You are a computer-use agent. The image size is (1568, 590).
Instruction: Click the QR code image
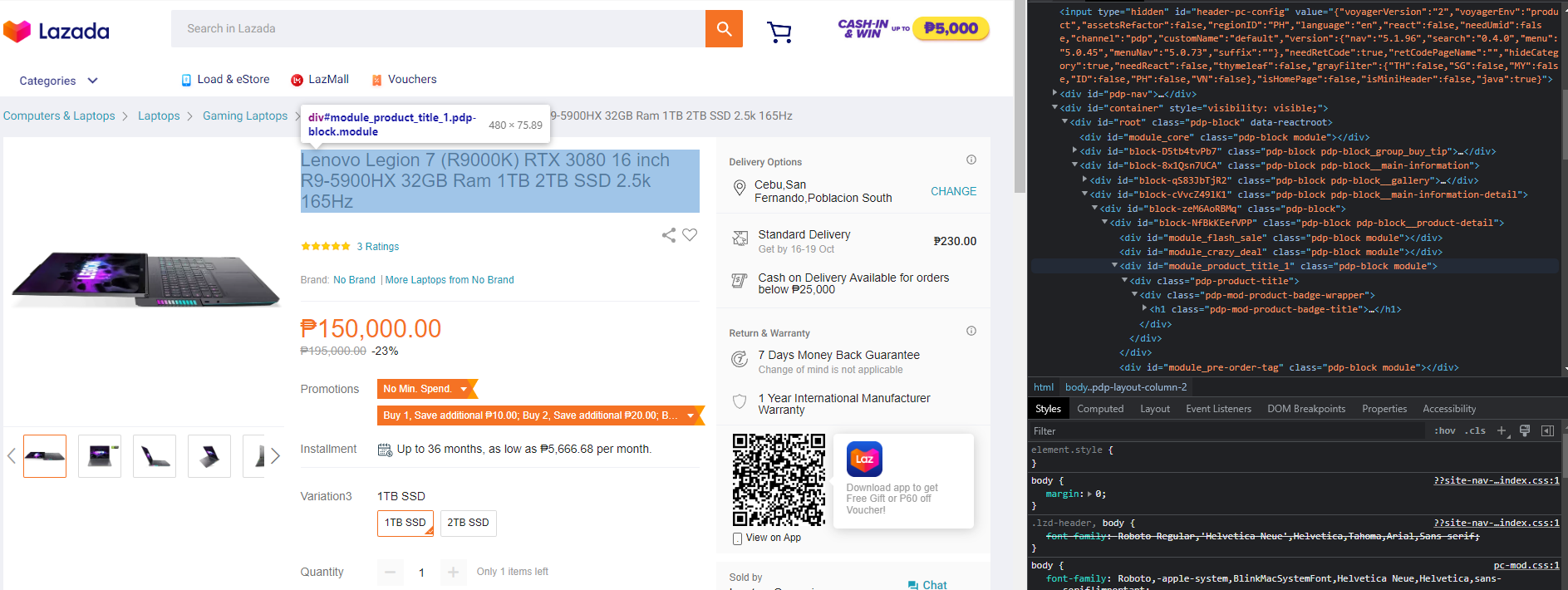point(779,479)
